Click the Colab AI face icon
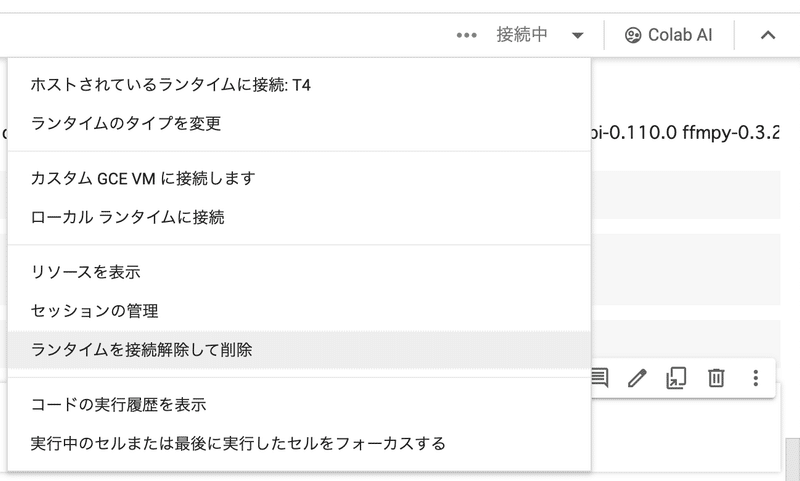This screenshot has height=481, width=800. pyautogui.click(x=633, y=35)
